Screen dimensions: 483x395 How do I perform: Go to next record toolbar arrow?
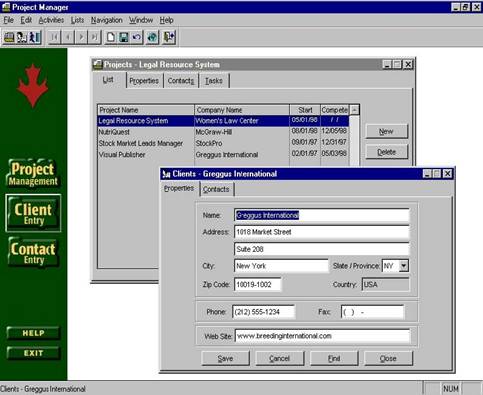coord(81,37)
